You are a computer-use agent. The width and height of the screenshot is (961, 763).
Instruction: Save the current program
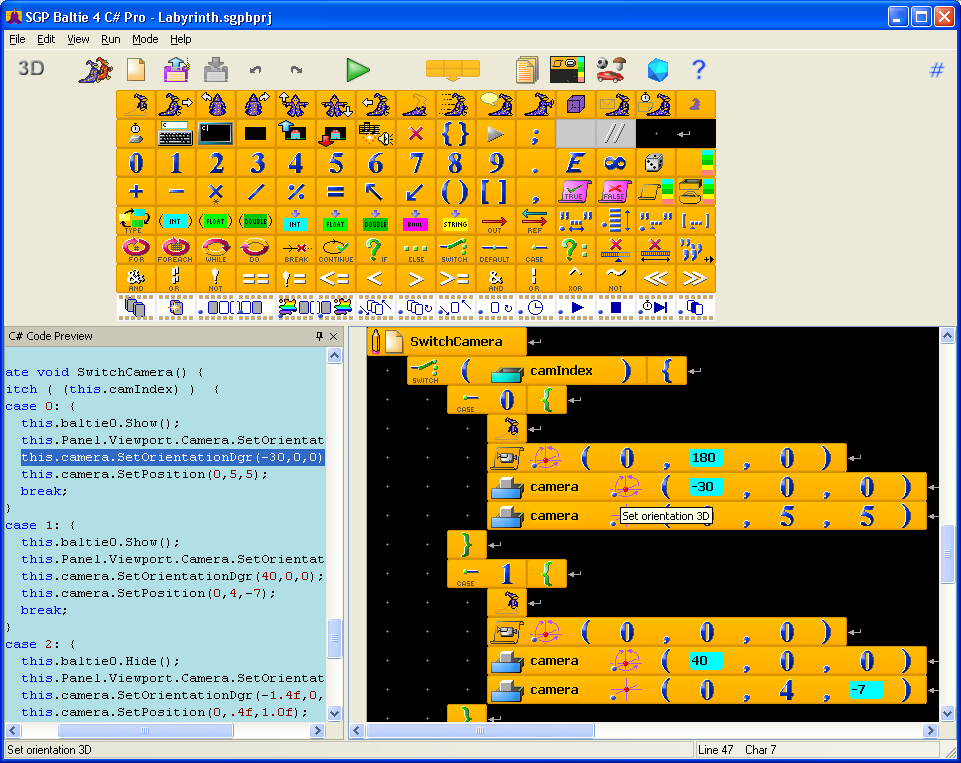pyautogui.click(x=216, y=69)
